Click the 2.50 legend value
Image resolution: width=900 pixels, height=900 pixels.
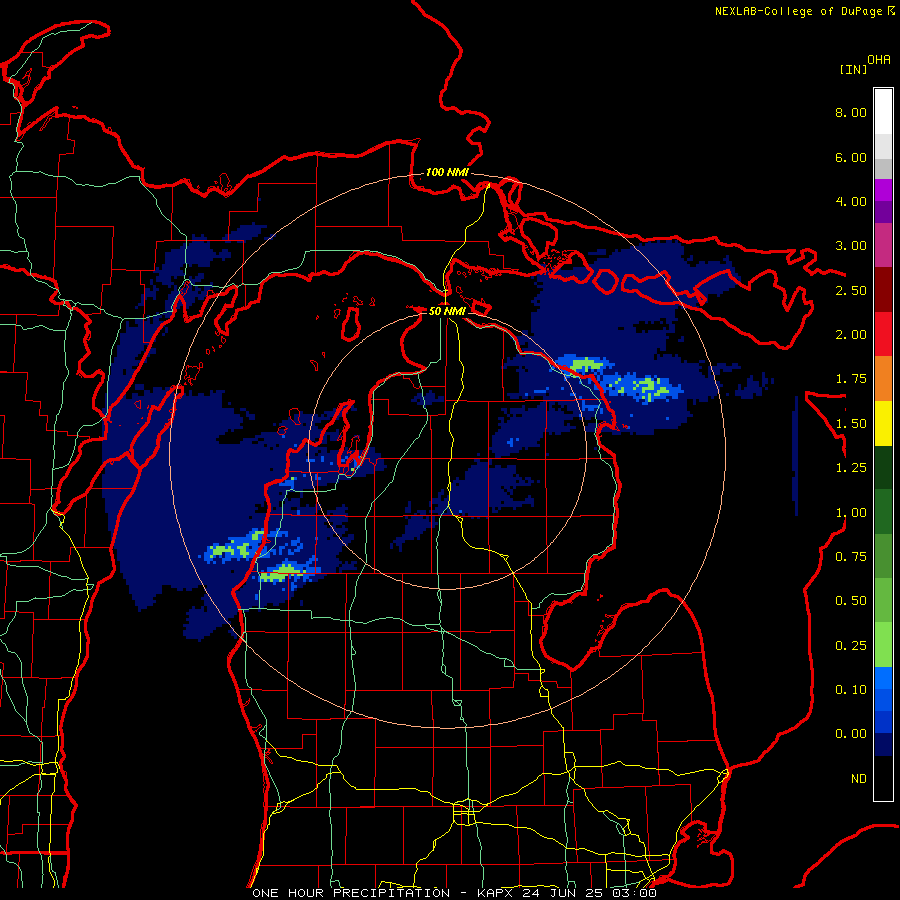(851, 290)
